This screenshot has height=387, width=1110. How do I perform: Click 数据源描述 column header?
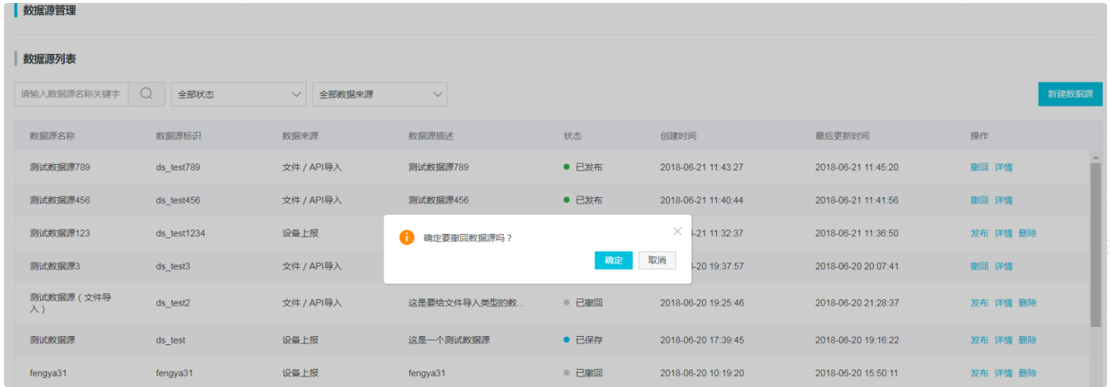(x=431, y=135)
